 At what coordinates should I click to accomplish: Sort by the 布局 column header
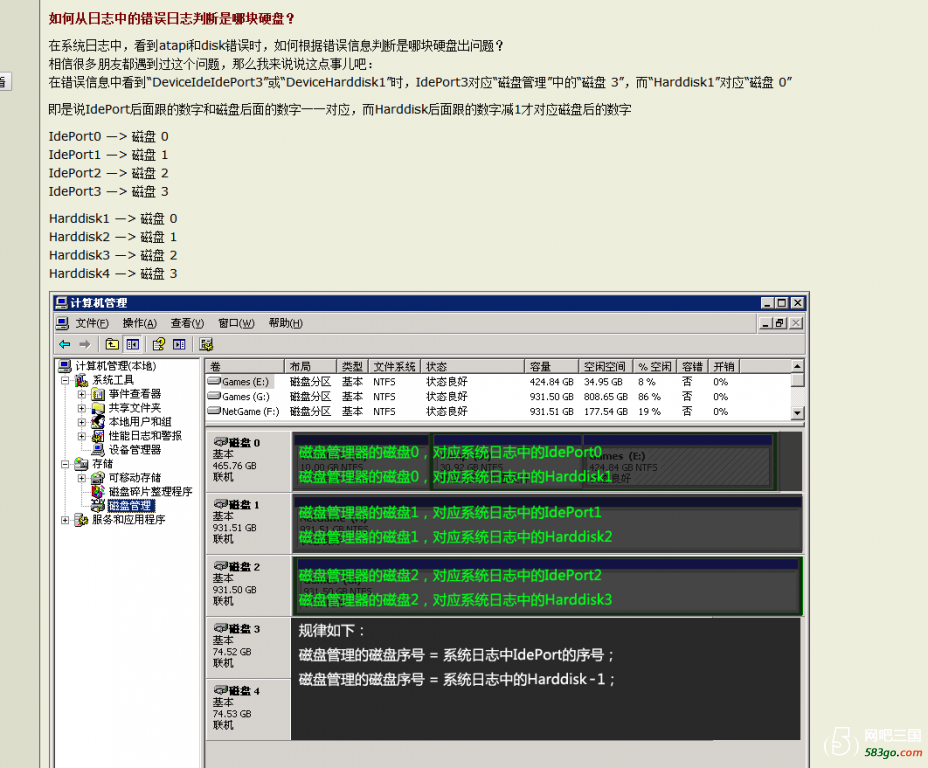tap(311, 366)
